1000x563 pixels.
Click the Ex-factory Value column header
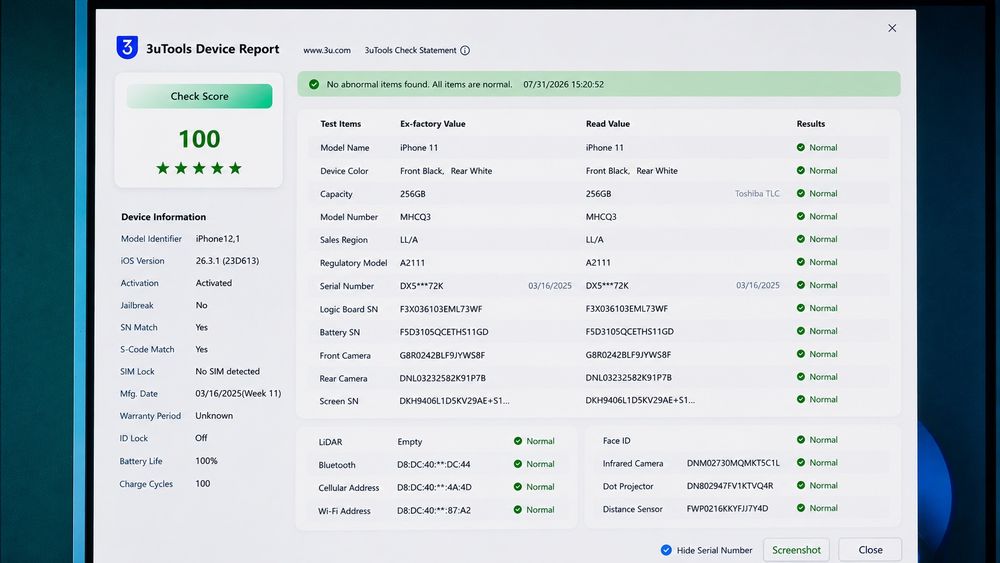click(432, 124)
